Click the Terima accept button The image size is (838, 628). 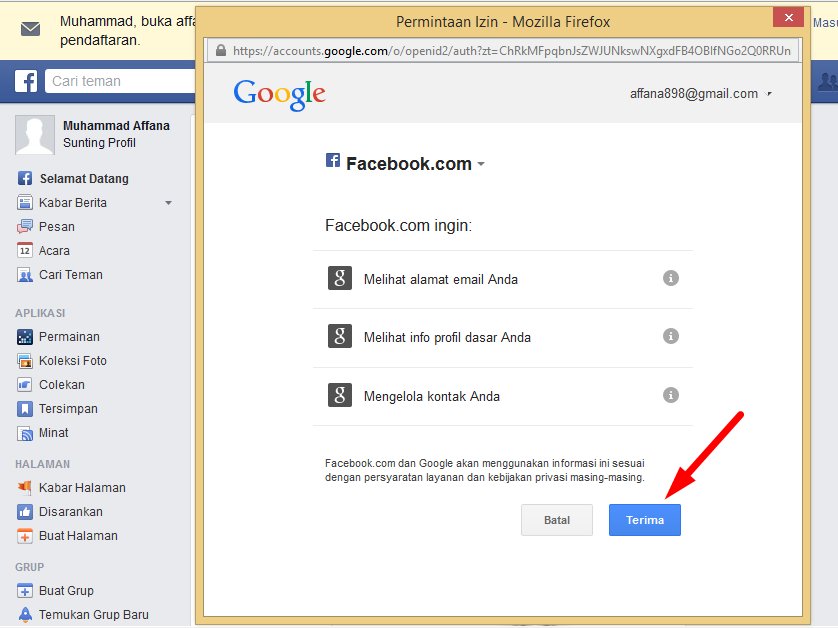click(x=645, y=520)
